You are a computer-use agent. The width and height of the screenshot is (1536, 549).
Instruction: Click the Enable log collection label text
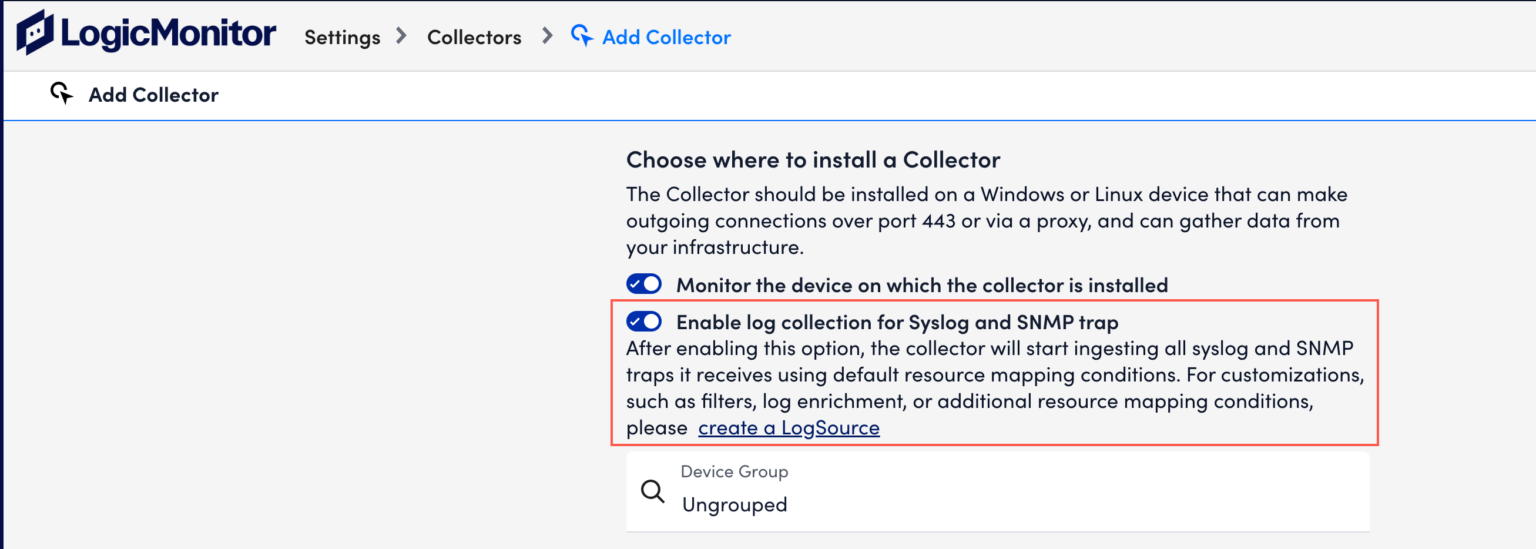pyautogui.click(x=897, y=322)
